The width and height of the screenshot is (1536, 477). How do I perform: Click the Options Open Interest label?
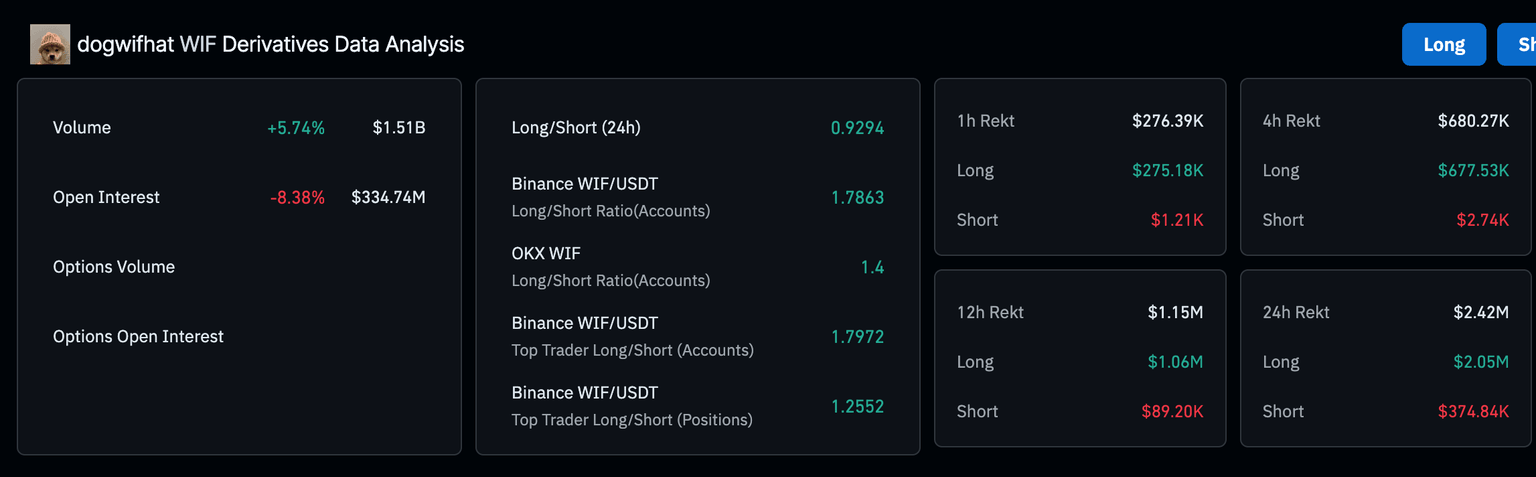pyautogui.click(x=138, y=337)
